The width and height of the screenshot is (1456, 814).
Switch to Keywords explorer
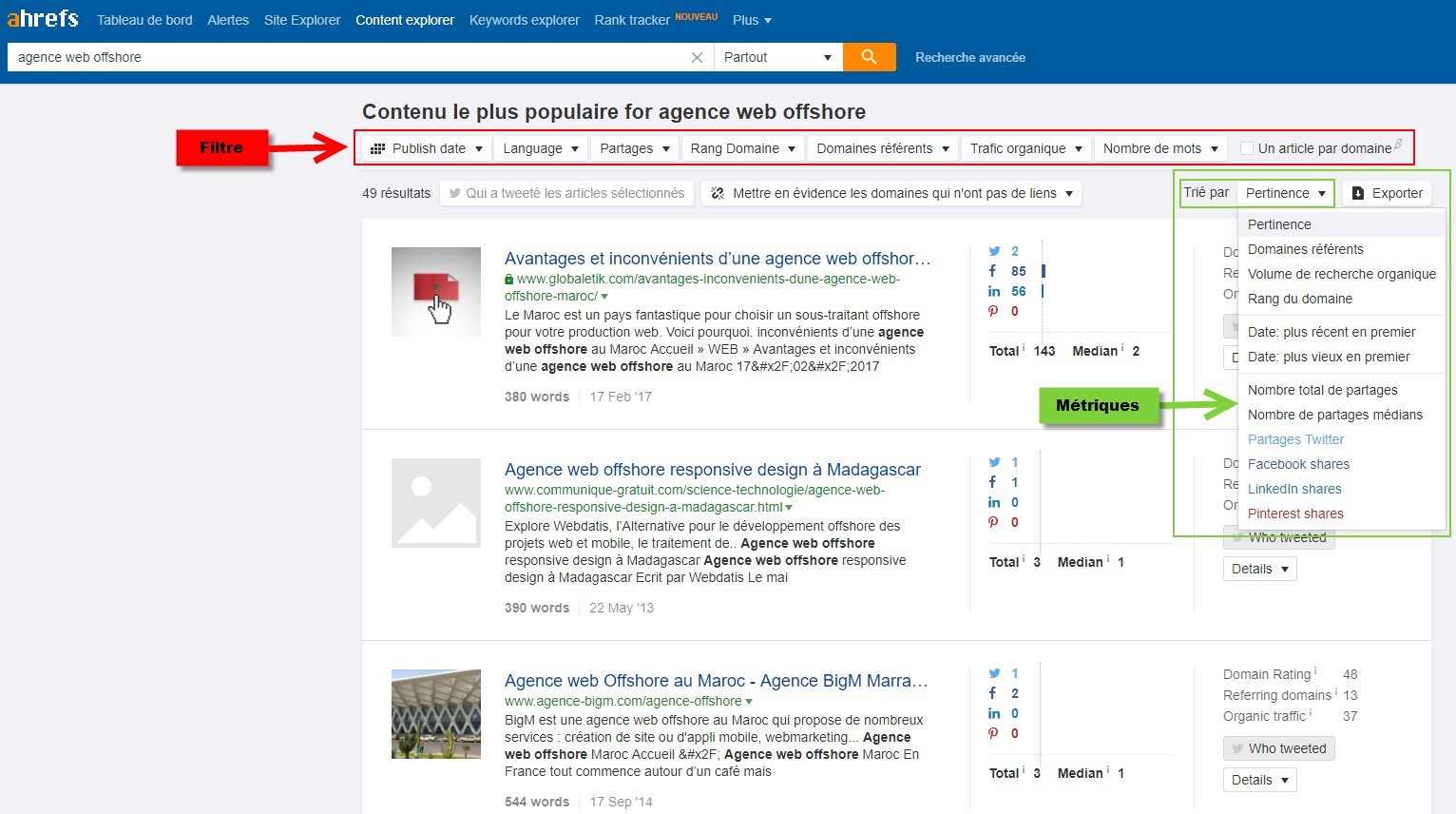[525, 19]
